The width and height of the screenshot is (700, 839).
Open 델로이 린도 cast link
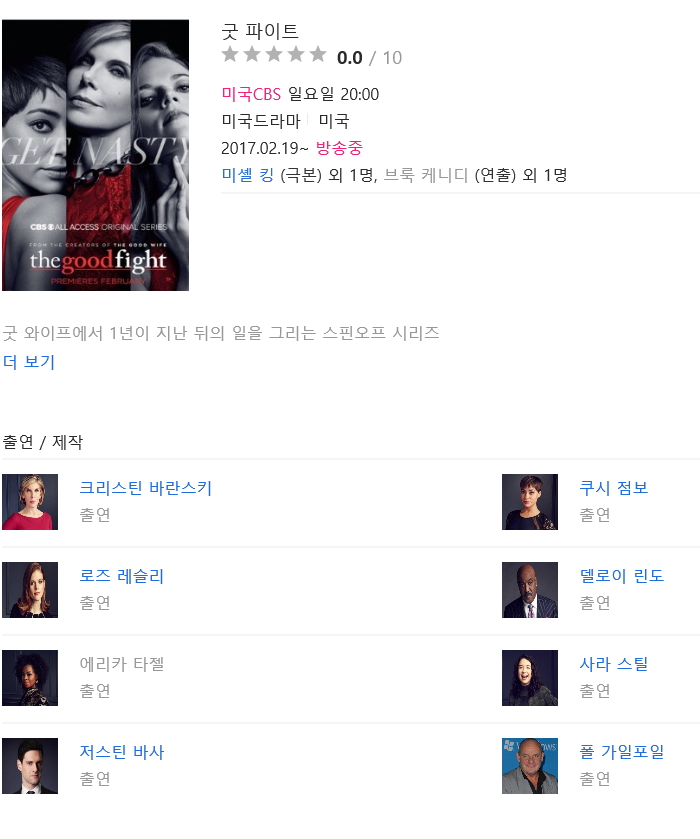[622, 576]
